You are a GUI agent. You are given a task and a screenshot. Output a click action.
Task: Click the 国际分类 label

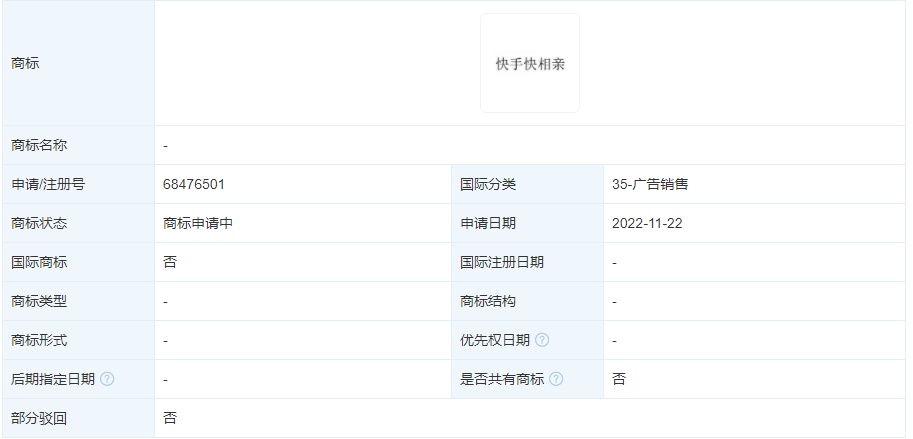488,185
